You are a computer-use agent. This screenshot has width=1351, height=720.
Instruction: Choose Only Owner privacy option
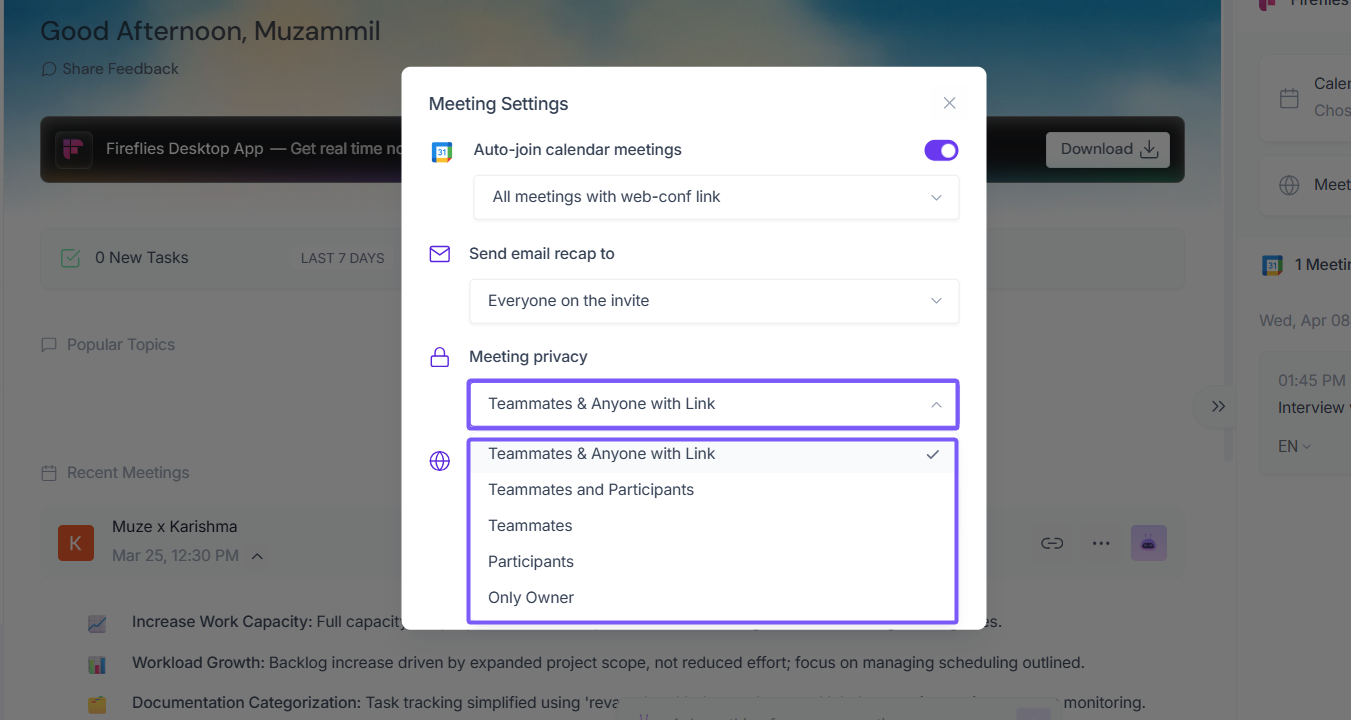tap(531, 598)
